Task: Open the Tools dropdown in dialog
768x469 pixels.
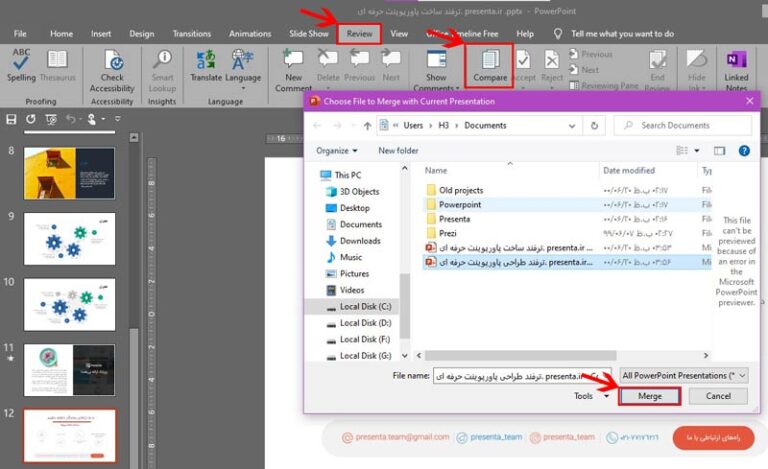Action: (591, 396)
